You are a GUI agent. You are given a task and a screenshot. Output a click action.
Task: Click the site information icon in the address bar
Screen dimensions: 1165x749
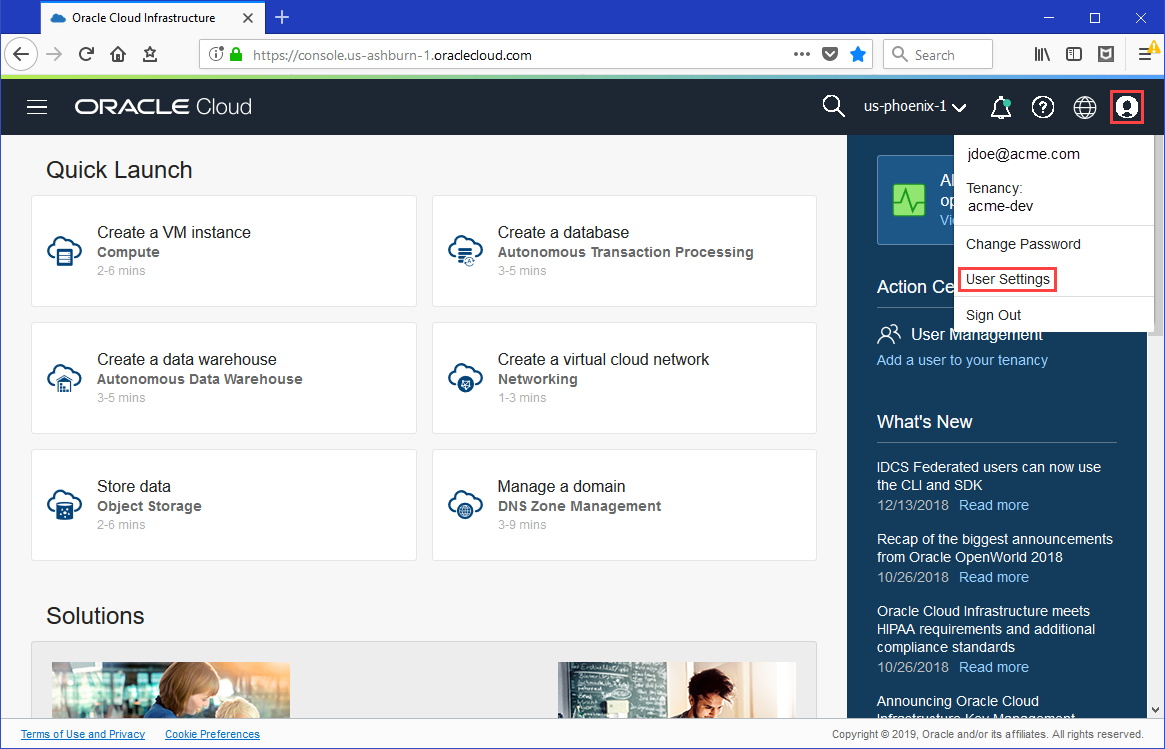click(x=216, y=54)
